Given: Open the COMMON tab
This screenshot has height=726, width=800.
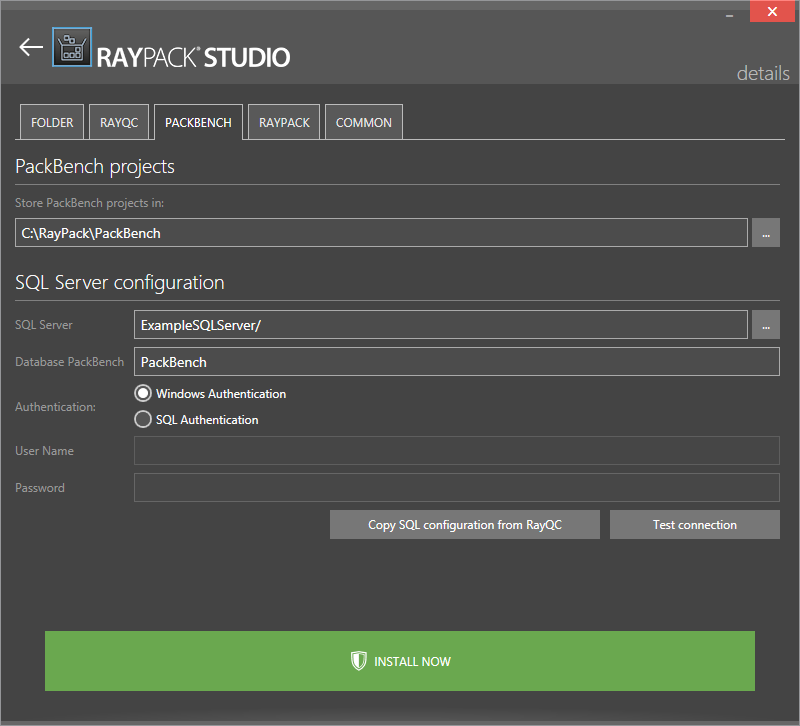Looking at the screenshot, I should click(x=364, y=123).
